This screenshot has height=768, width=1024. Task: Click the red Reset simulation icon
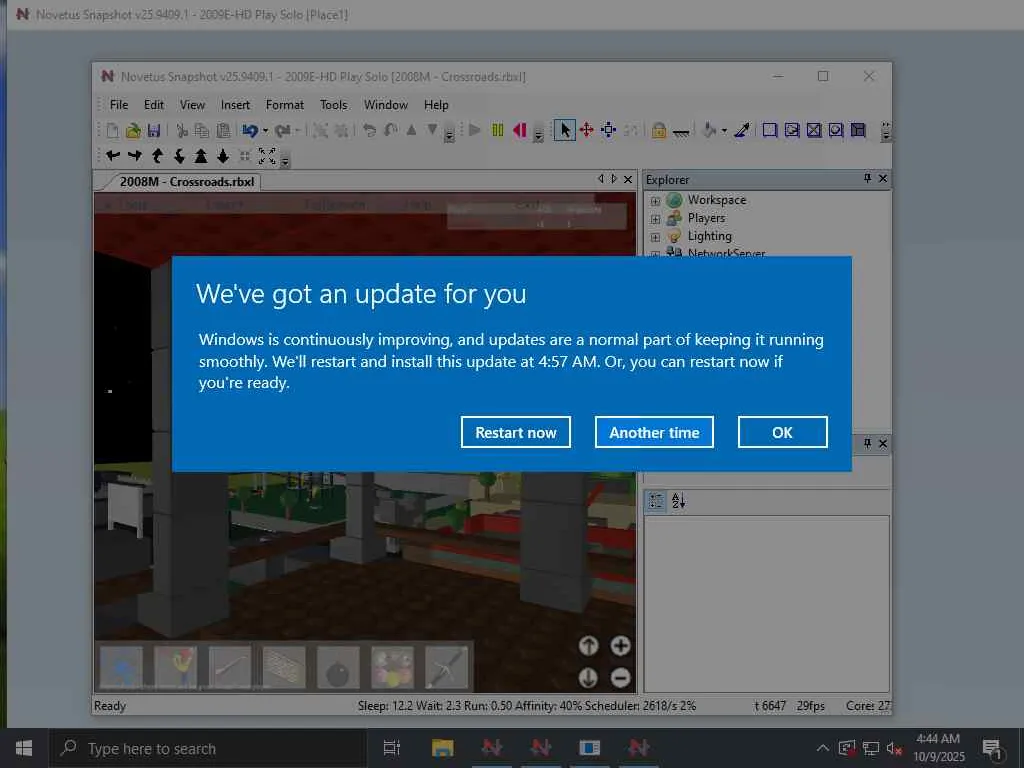[x=520, y=131]
